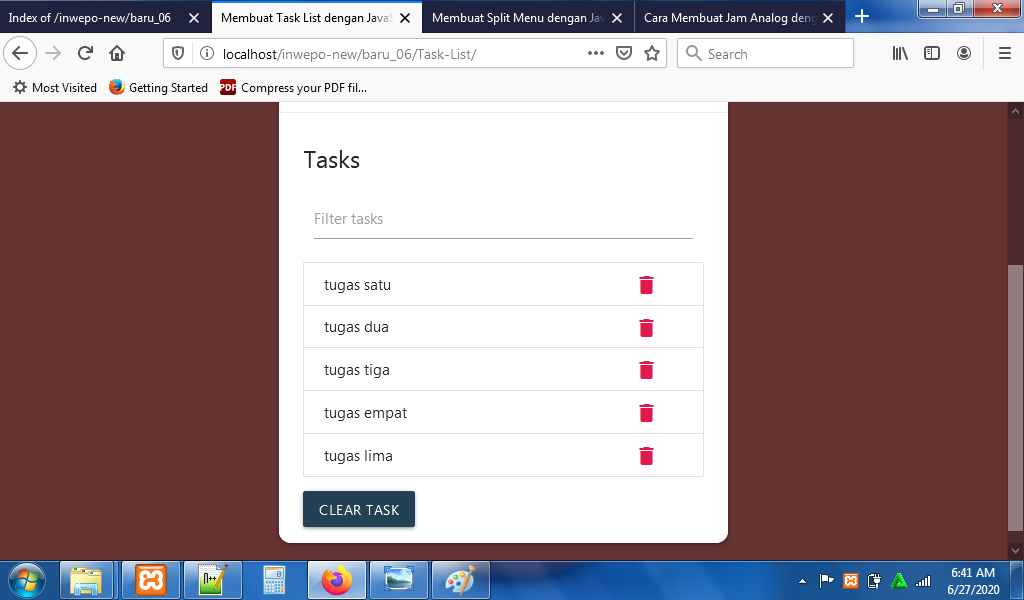This screenshot has height=600, width=1024.
Task: Close the 'Membuat Task List' tab
Action: pos(405,18)
